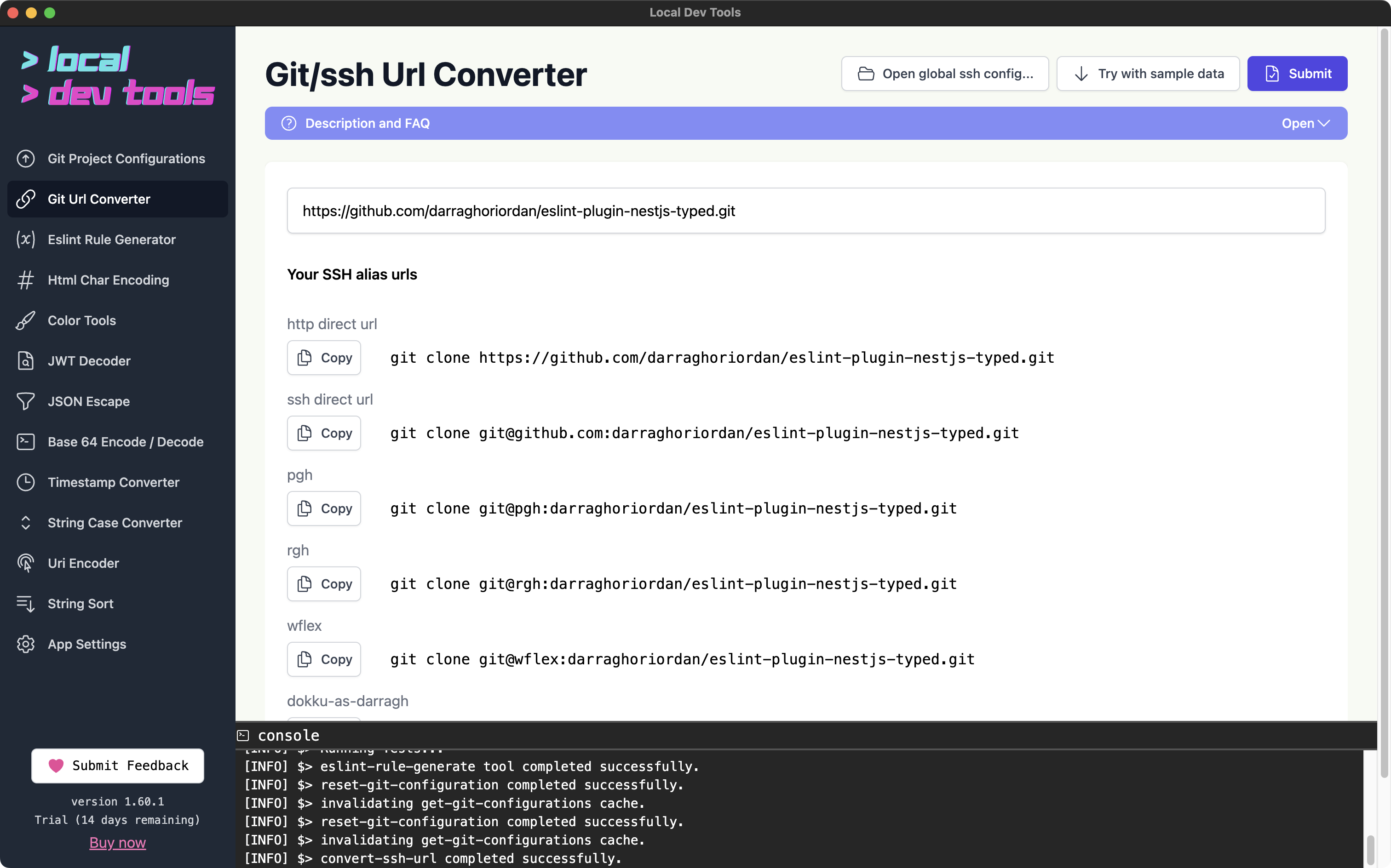Click the String Sort bars icon
This screenshot has width=1391, height=868.
26,604
